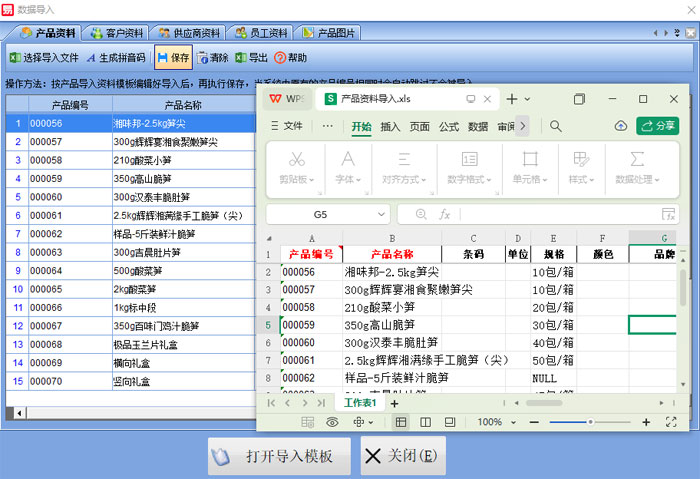Enter full screen view in WPS
Screen dimensions: 700x479
click(x=671, y=423)
